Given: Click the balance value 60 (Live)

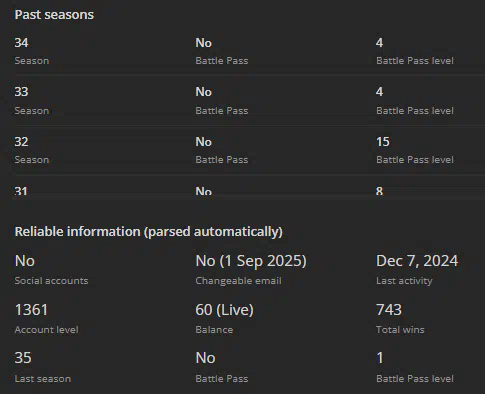Looking at the screenshot, I should tap(225, 310).
